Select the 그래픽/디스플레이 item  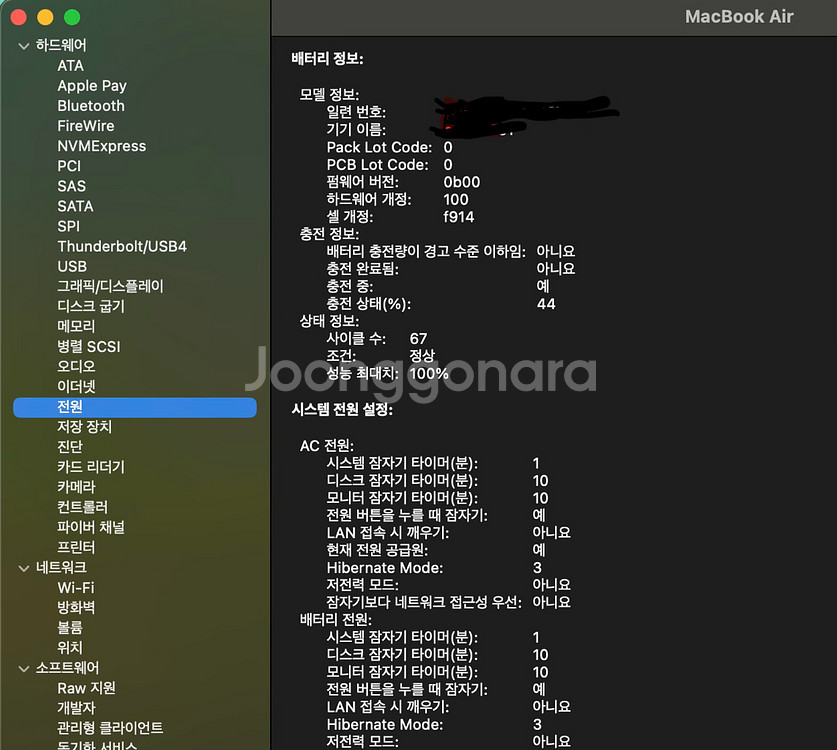pos(119,286)
